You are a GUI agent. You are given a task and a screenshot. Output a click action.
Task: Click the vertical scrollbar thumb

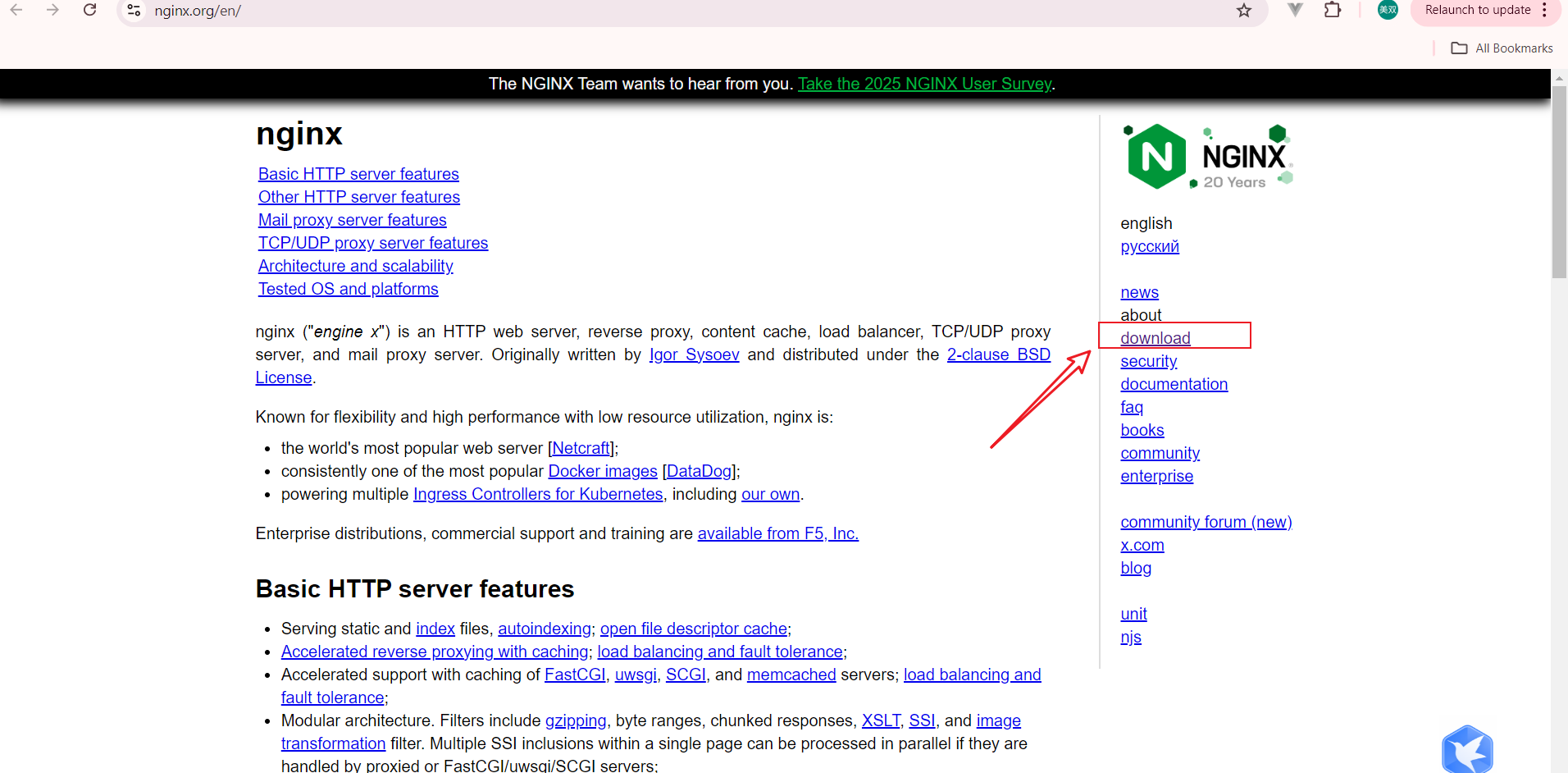pos(1559,182)
